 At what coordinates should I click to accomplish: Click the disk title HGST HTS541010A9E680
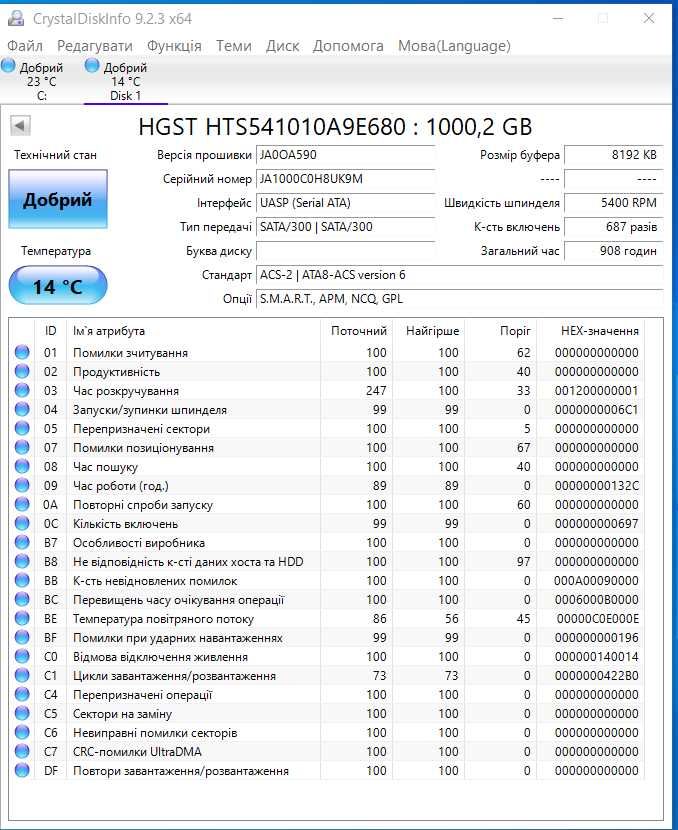(335, 127)
